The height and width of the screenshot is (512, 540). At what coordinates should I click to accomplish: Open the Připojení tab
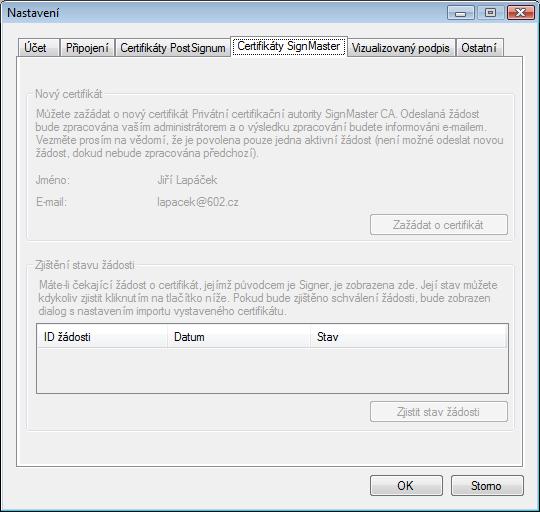click(x=87, y=48)
